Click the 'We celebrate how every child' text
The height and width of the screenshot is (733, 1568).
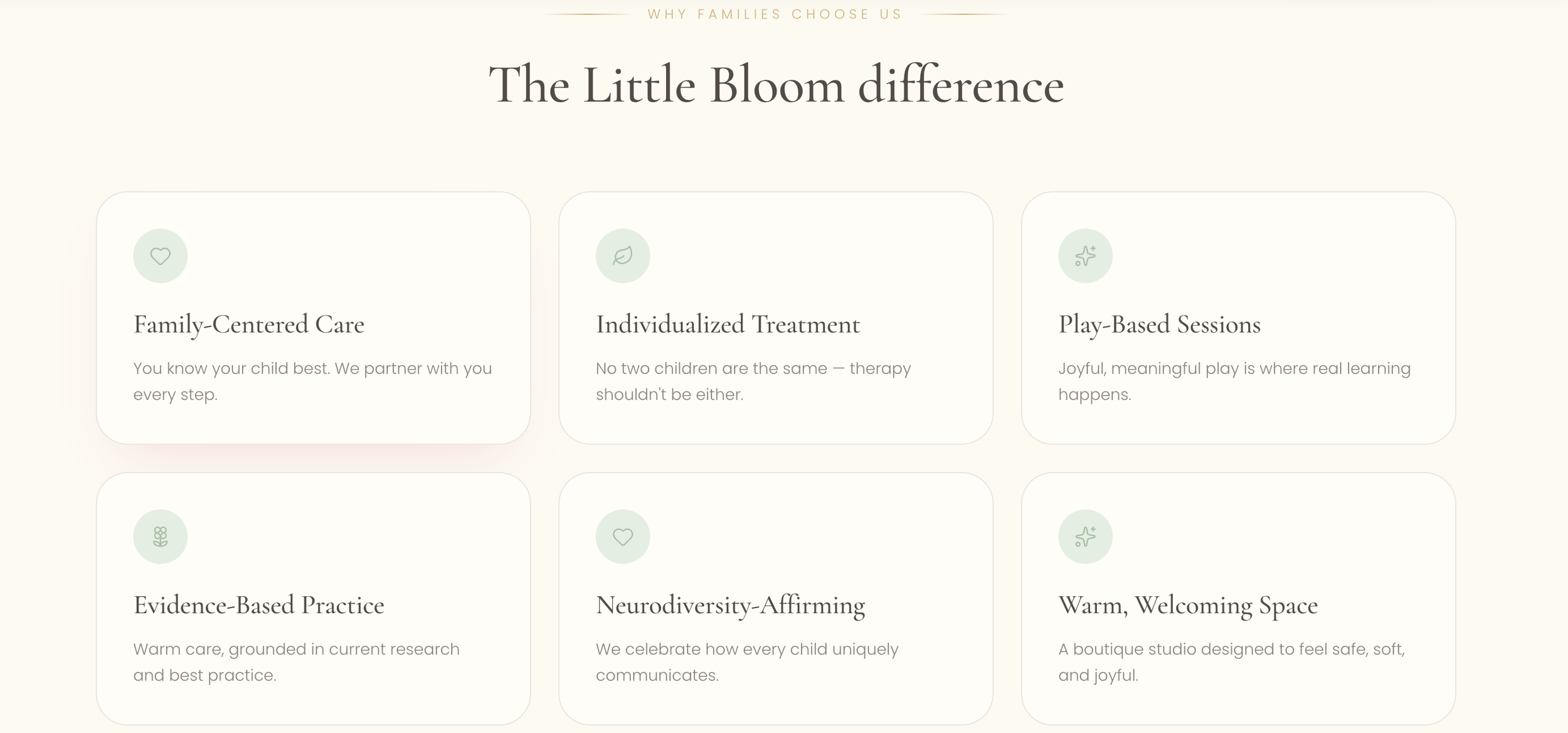(747, 661)
